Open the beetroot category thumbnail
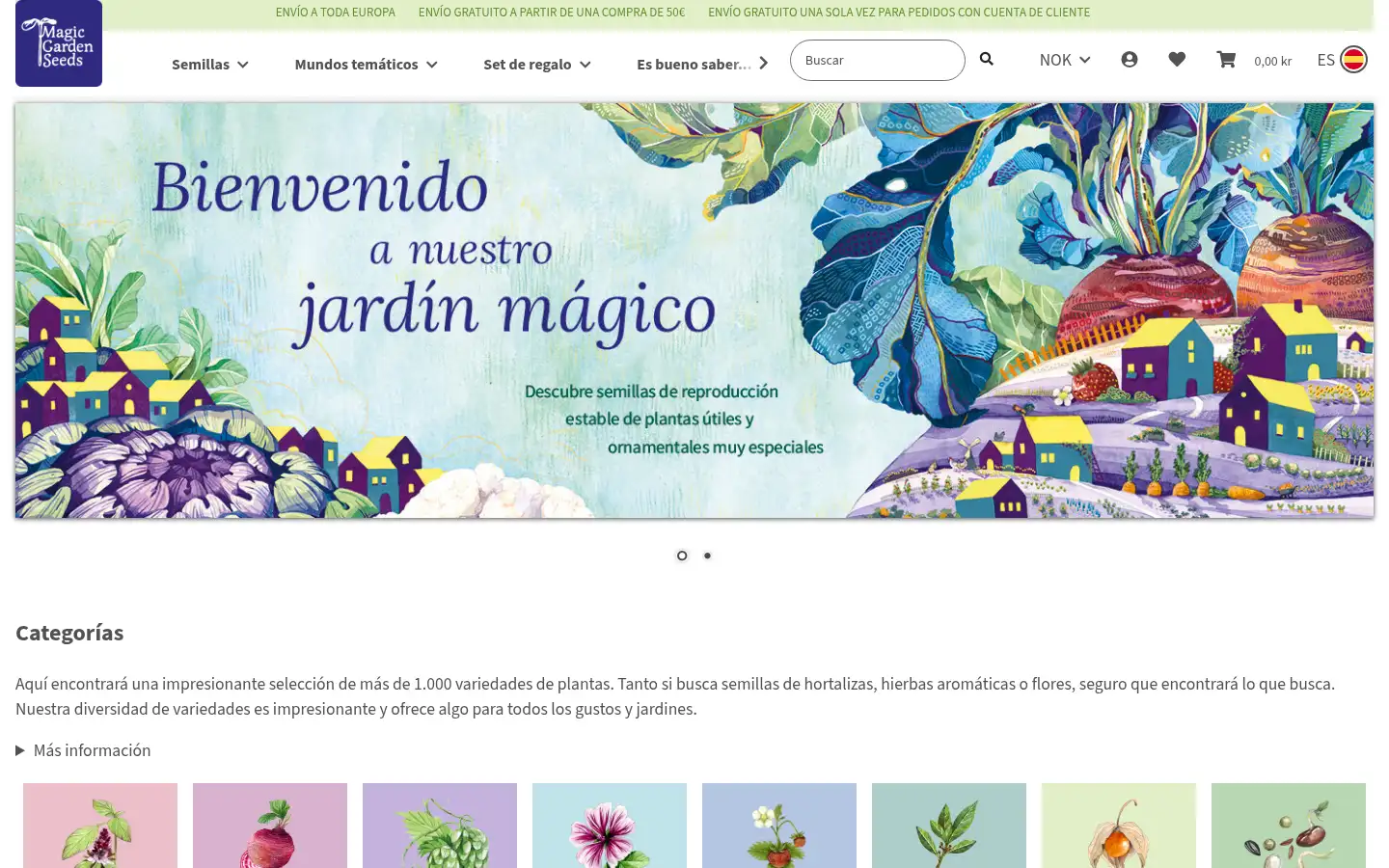The image size is (1389, 868). 270,826
